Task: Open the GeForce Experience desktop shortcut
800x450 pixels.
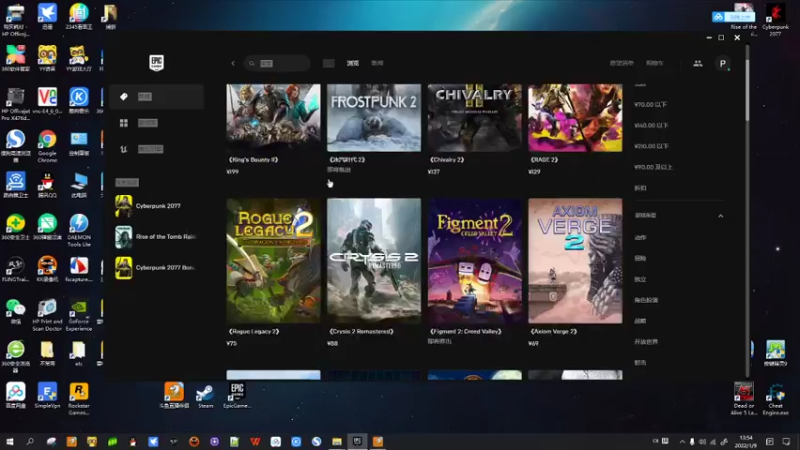Action: coord(79,315)
